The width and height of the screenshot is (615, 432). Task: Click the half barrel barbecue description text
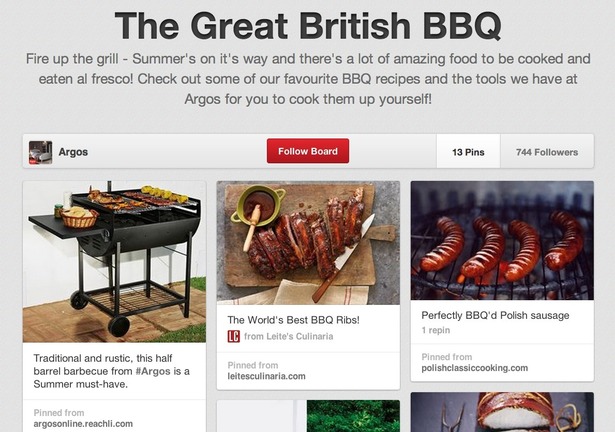click(111, 371)
